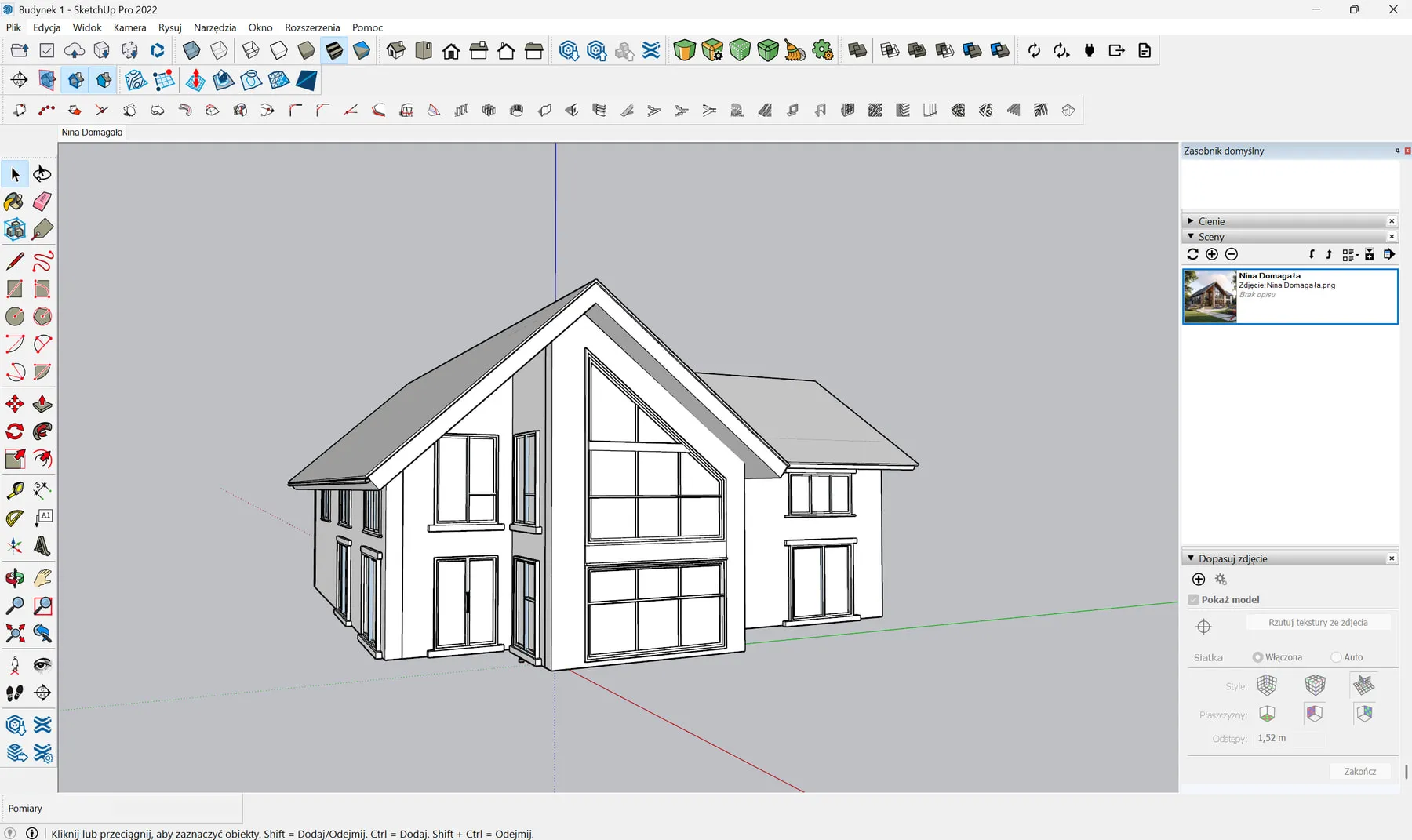
Task: Click the Zakończ button
Action: point(1360,772)
